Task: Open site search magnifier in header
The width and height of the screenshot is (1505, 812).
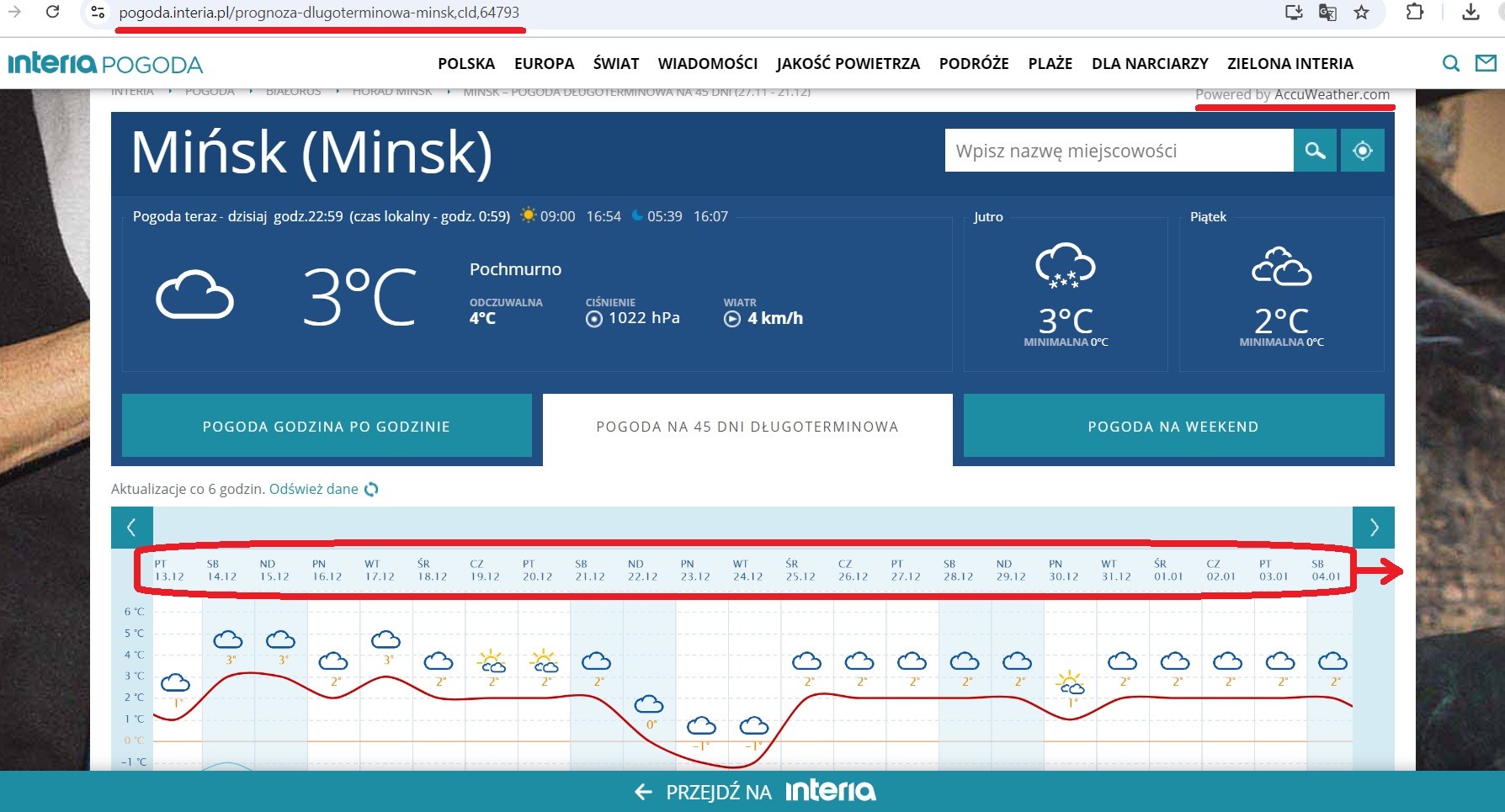Action: (x=1450, y=63)
